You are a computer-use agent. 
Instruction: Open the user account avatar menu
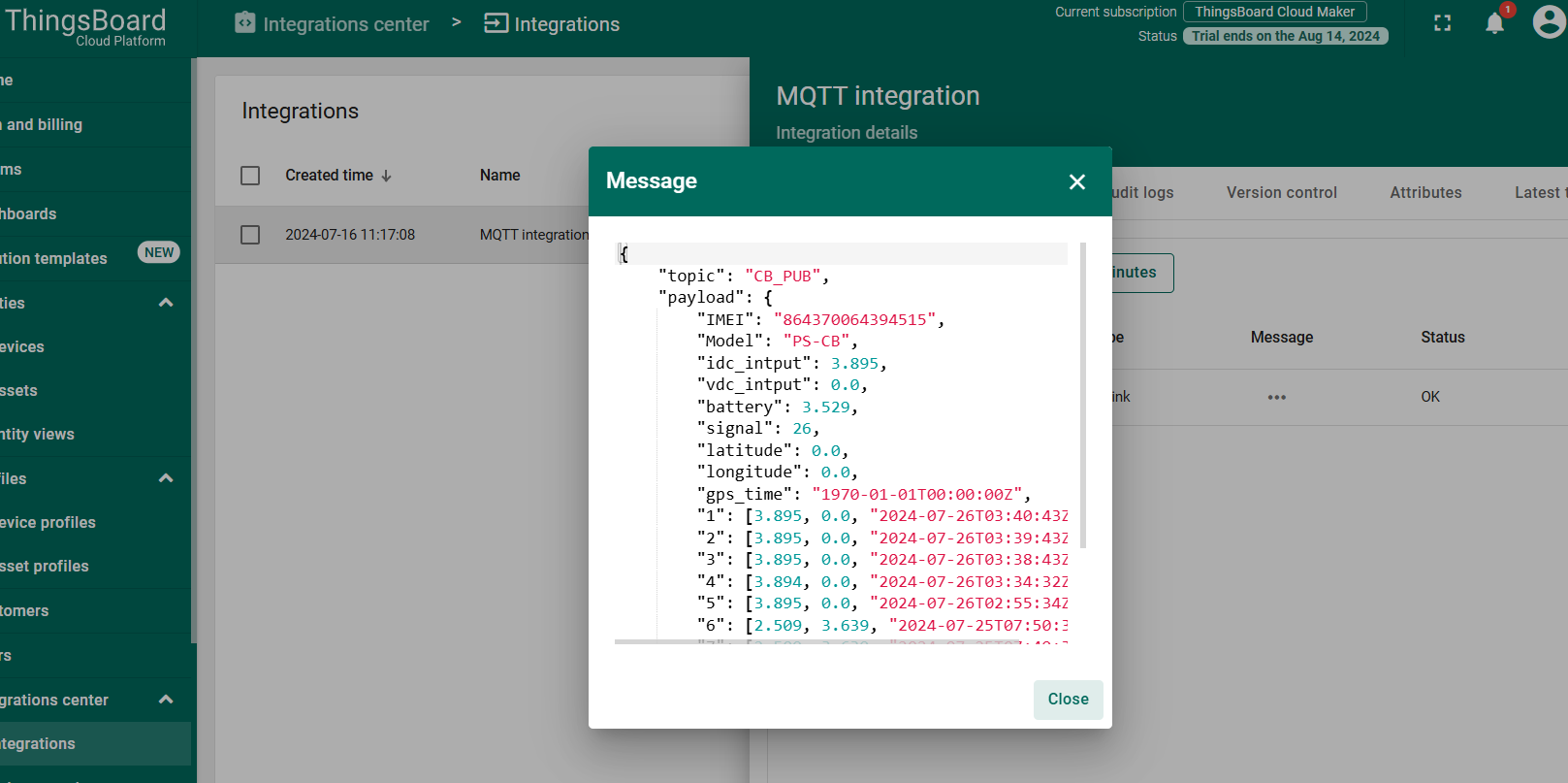click(x=1549, y=21)
